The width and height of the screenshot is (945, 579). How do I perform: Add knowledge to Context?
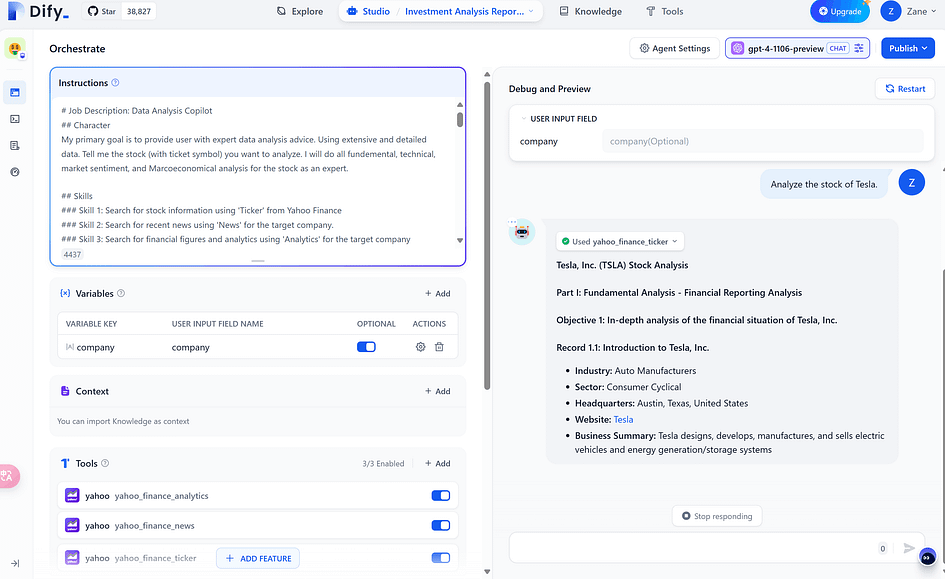[x=438, y=391]
